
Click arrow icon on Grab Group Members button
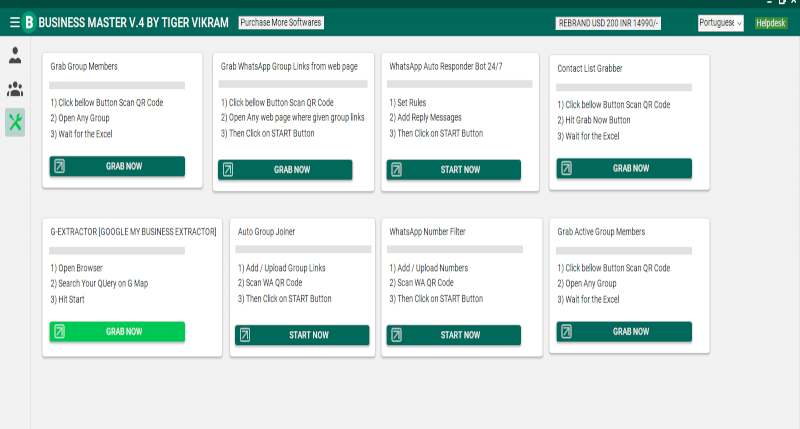tap(59, 166)
